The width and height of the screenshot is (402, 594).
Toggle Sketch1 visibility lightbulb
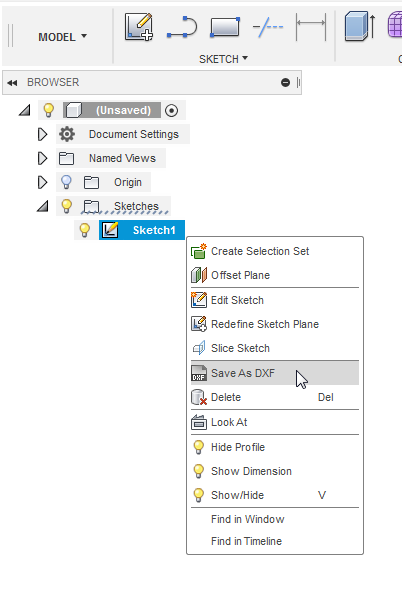(84, 230)
